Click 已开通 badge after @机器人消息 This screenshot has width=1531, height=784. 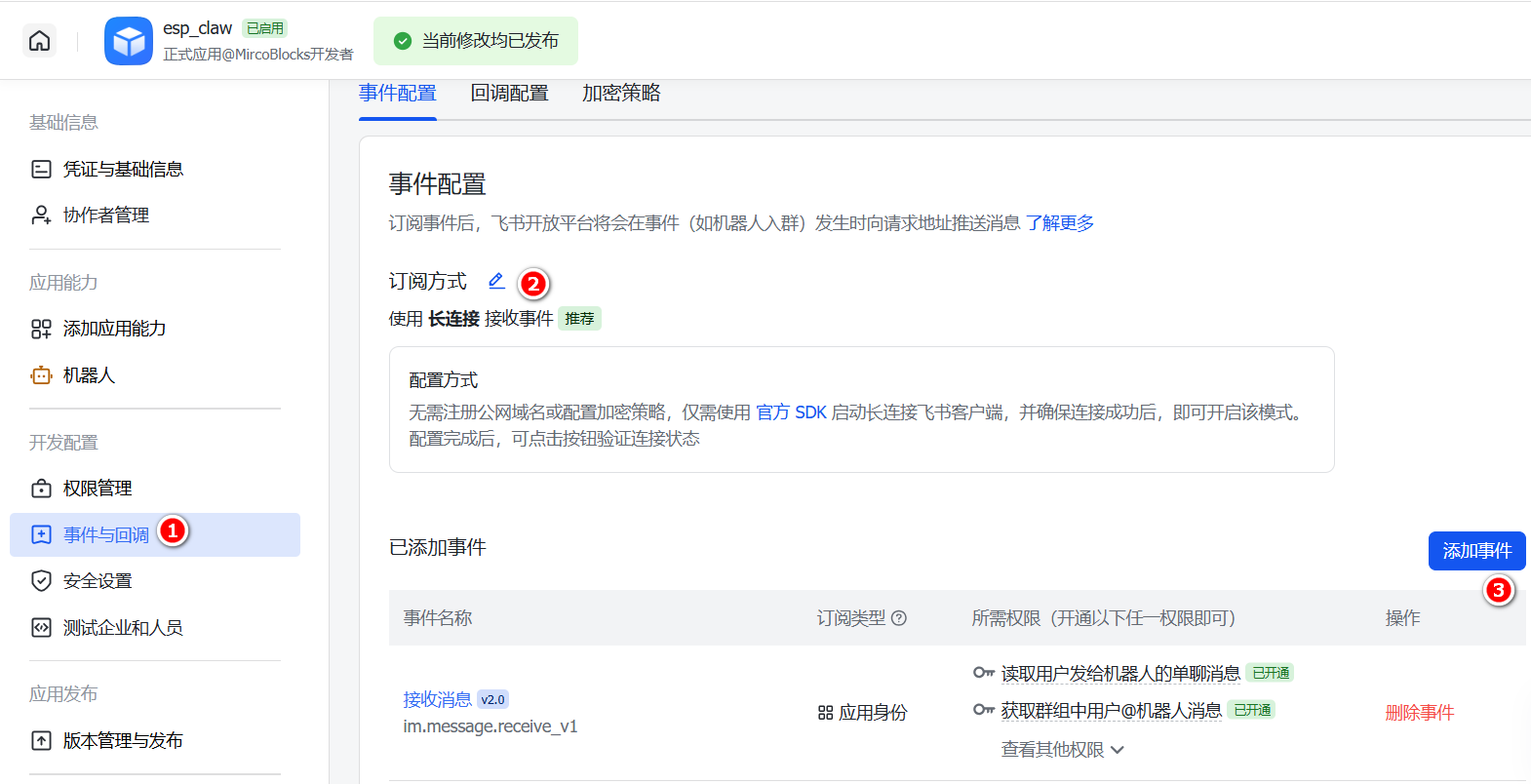pos(1251,710)
